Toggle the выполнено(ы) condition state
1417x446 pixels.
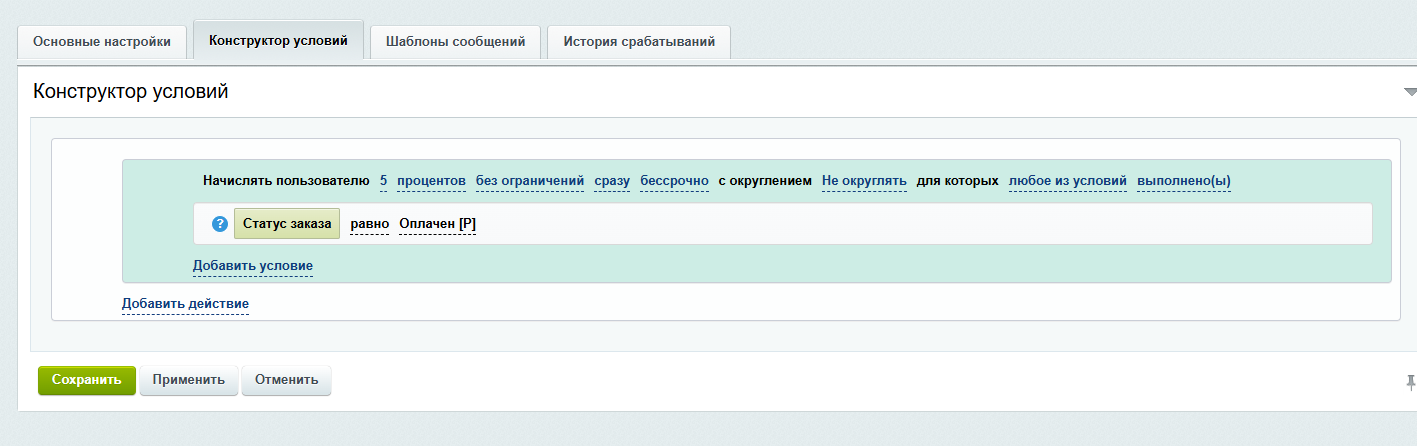1184,181
